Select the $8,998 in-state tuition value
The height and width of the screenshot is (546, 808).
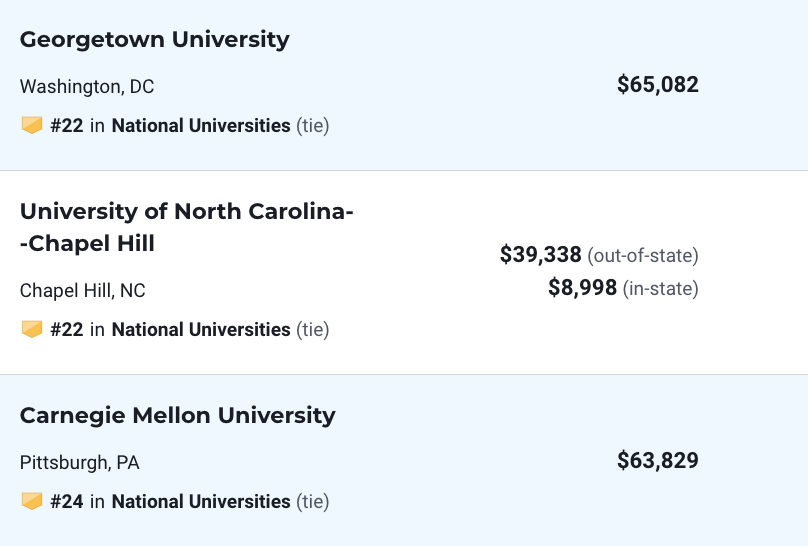coord(582,287)
